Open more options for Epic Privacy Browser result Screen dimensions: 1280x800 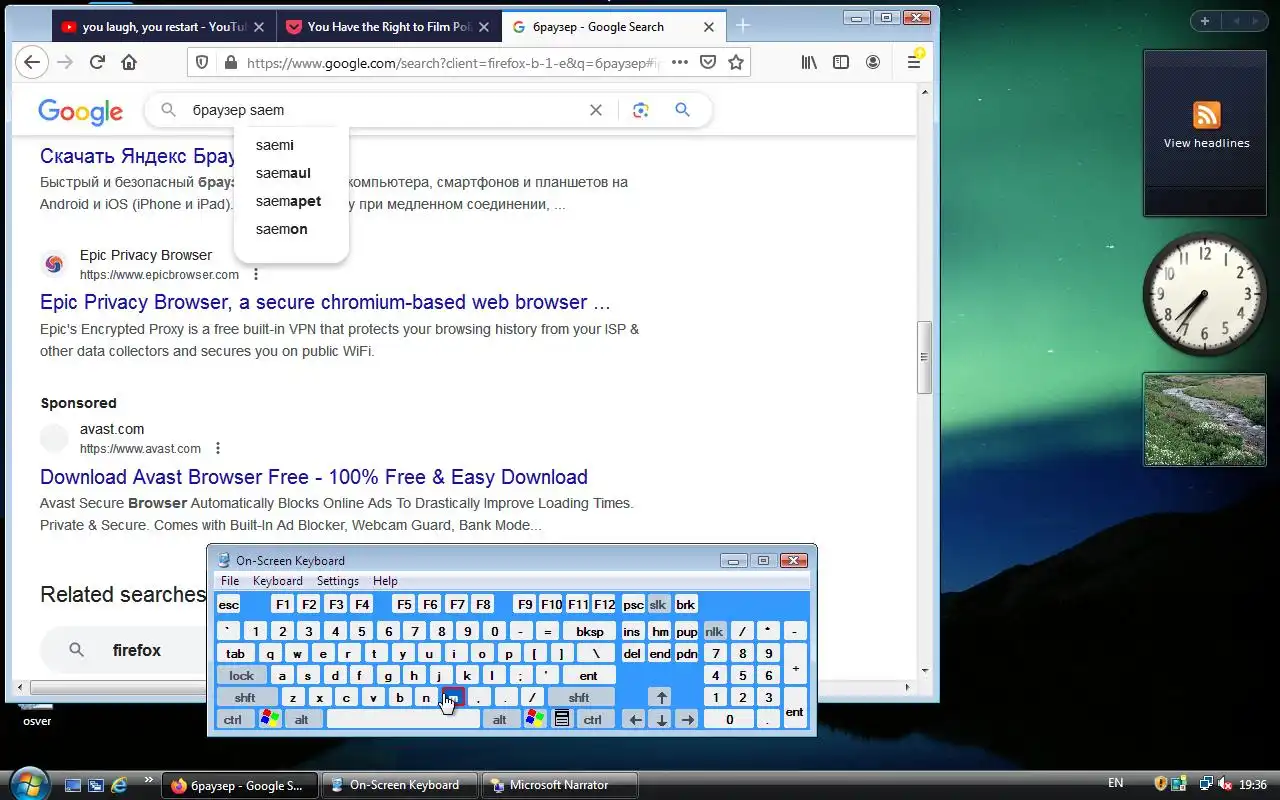256,274
